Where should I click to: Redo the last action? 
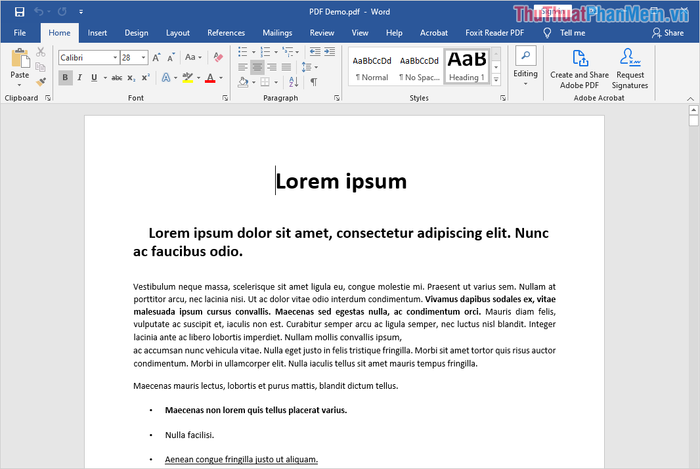[62, 12]
